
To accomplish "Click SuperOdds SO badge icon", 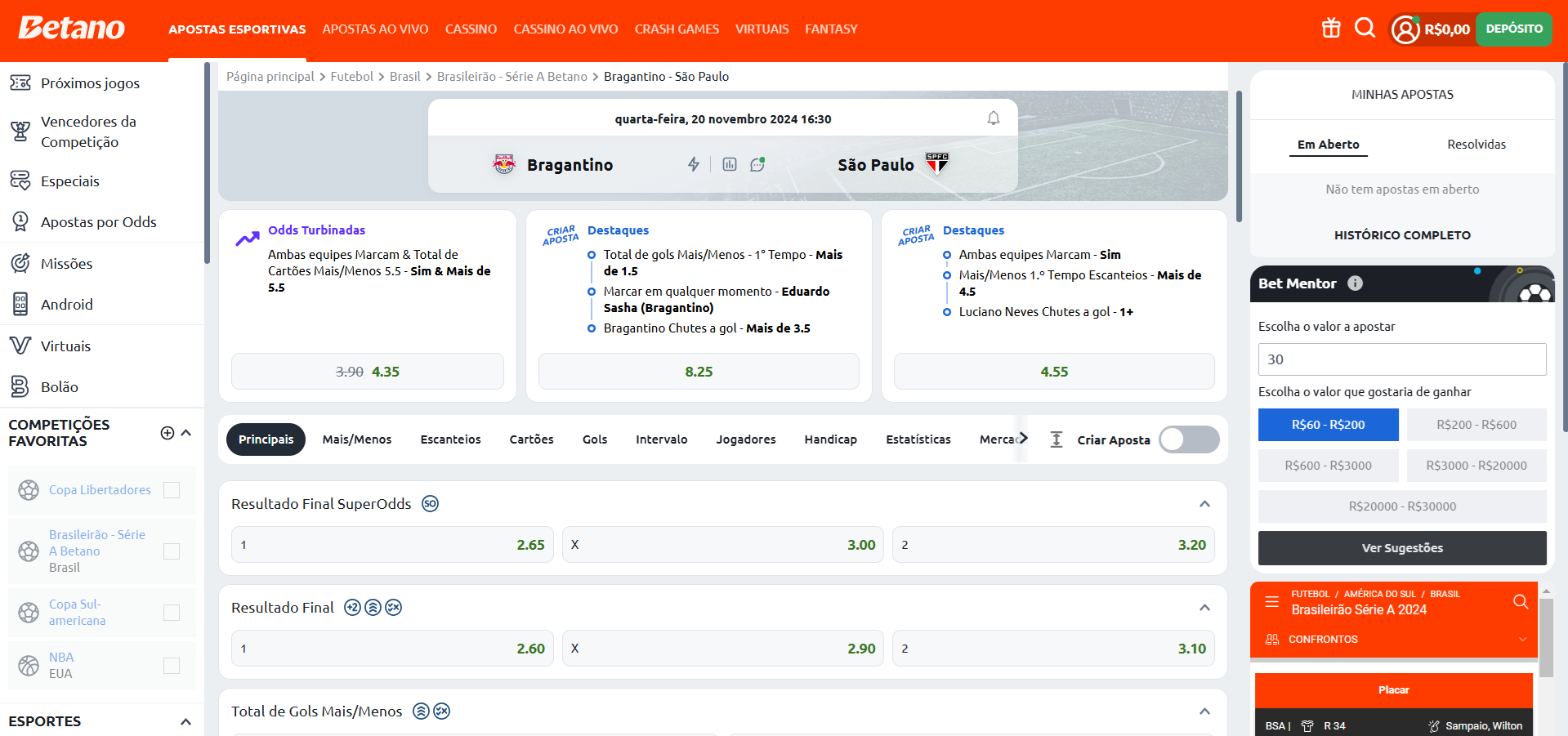I will pos(430,504).
